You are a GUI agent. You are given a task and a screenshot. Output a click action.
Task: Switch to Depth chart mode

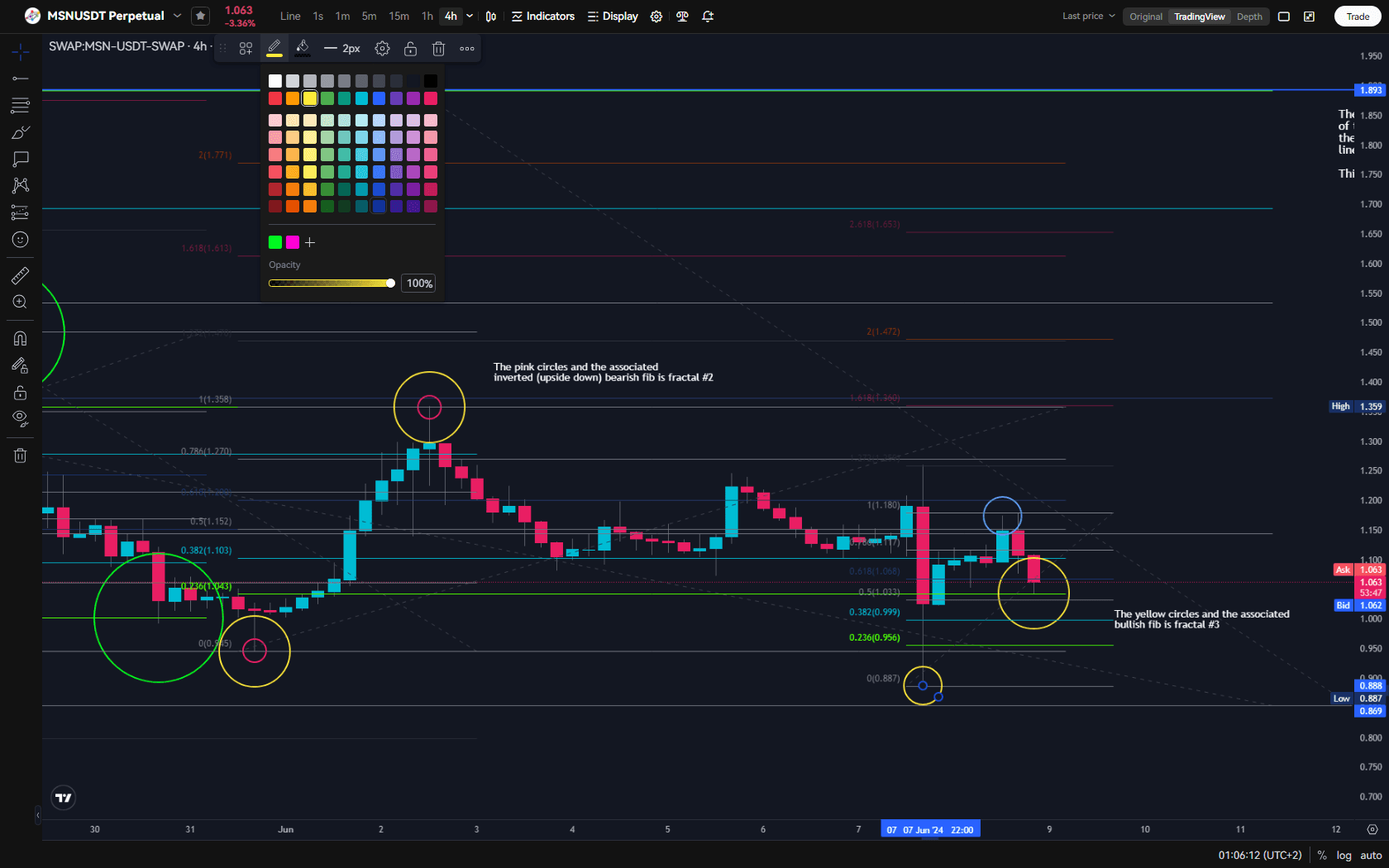[1249, 17]
